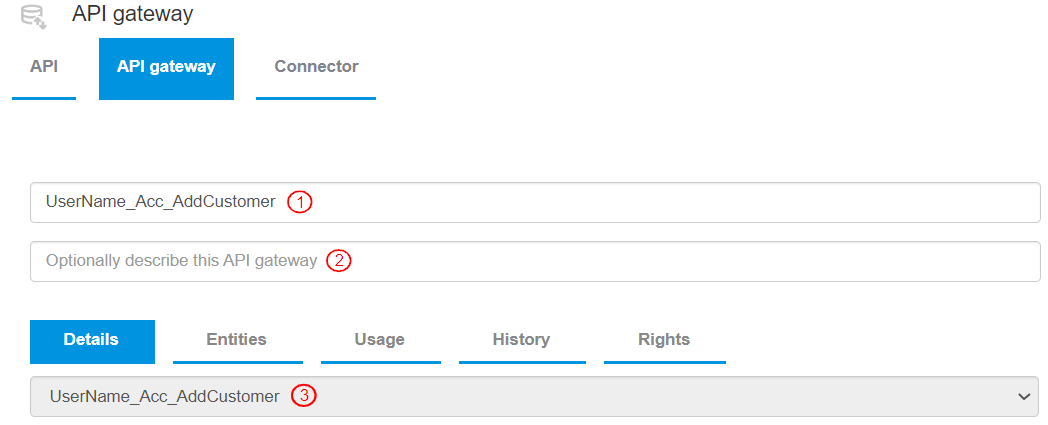This screenshot has height=425, width=1048.
Task: Switch to the API tab
Action: point(44,67)
